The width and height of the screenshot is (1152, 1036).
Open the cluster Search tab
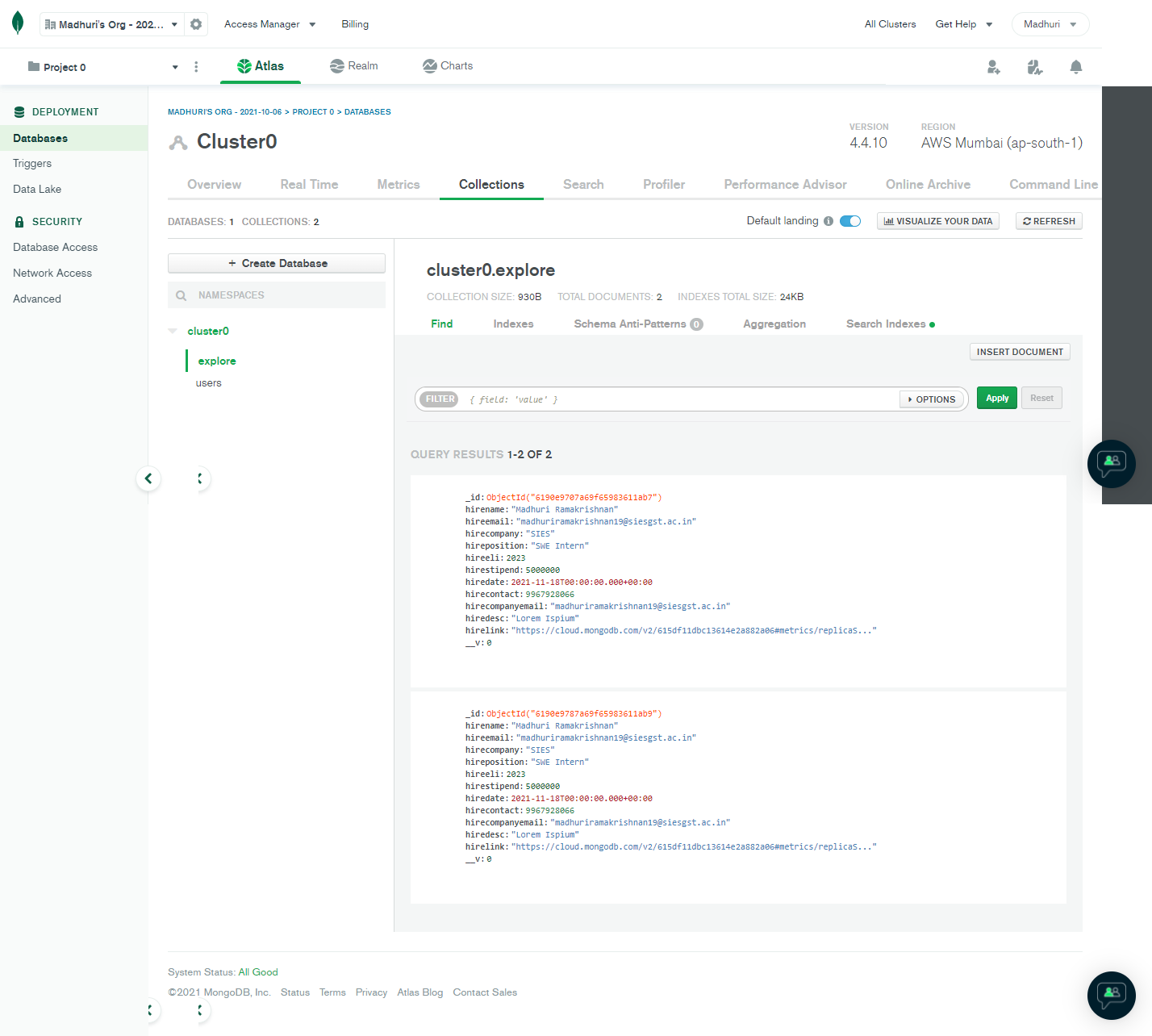coord(583,185)
